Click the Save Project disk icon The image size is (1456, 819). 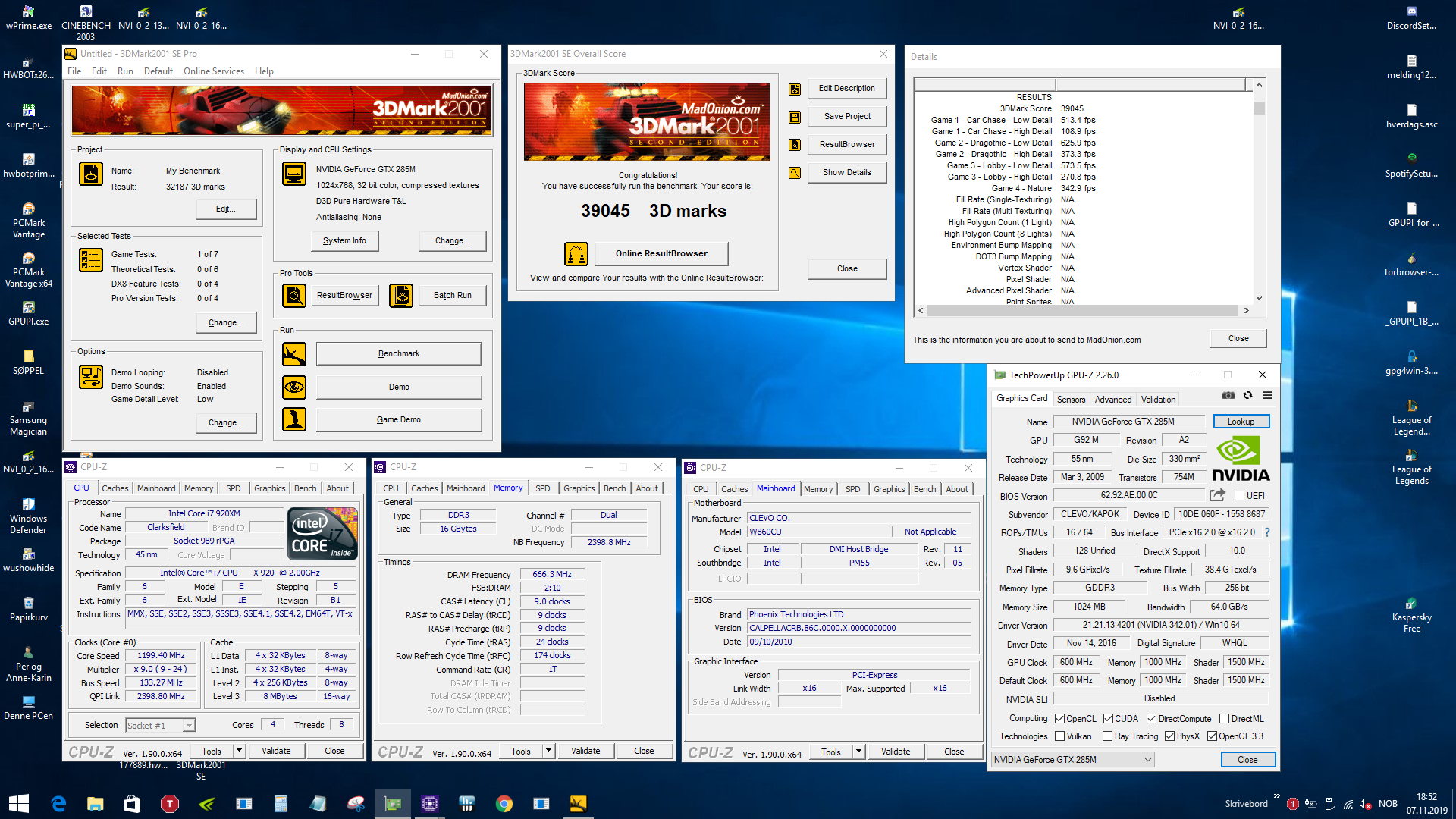point(795,117)
